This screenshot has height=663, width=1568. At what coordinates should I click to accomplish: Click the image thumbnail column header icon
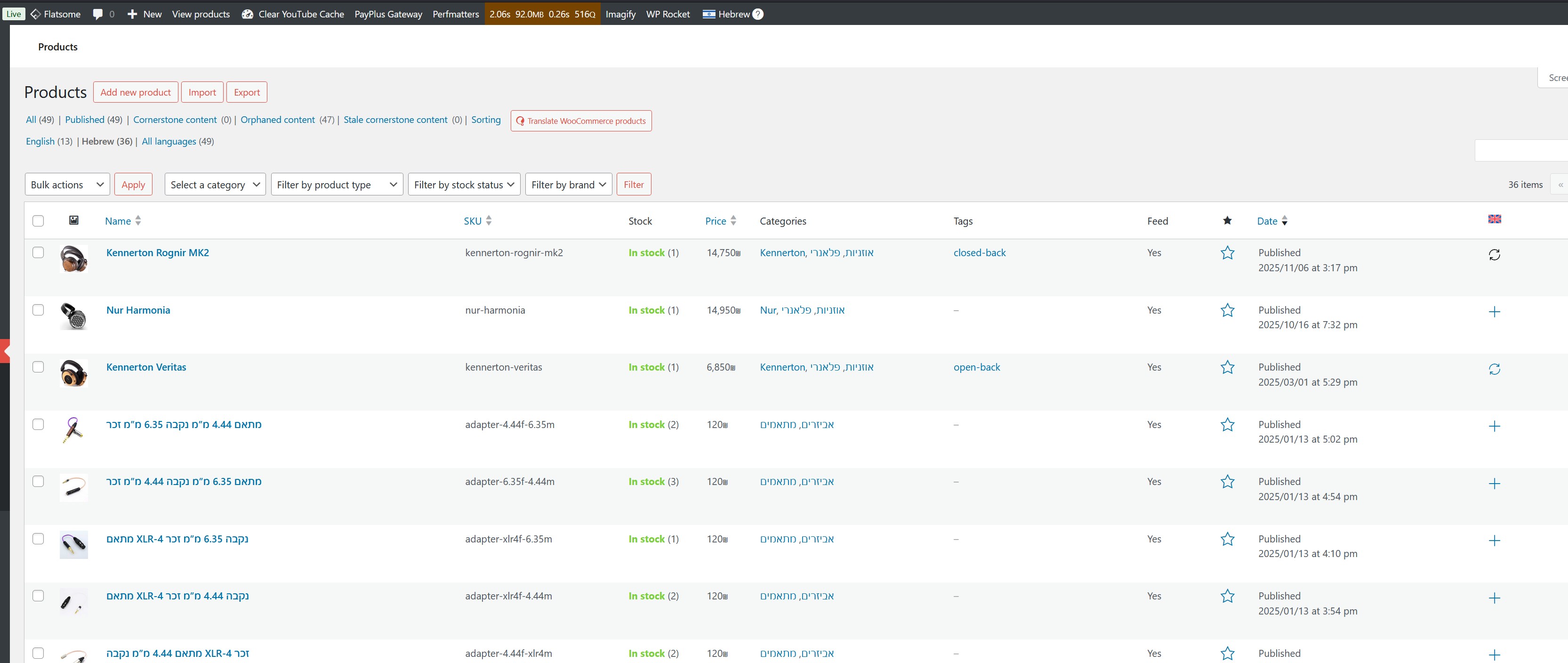coord(73,220)
